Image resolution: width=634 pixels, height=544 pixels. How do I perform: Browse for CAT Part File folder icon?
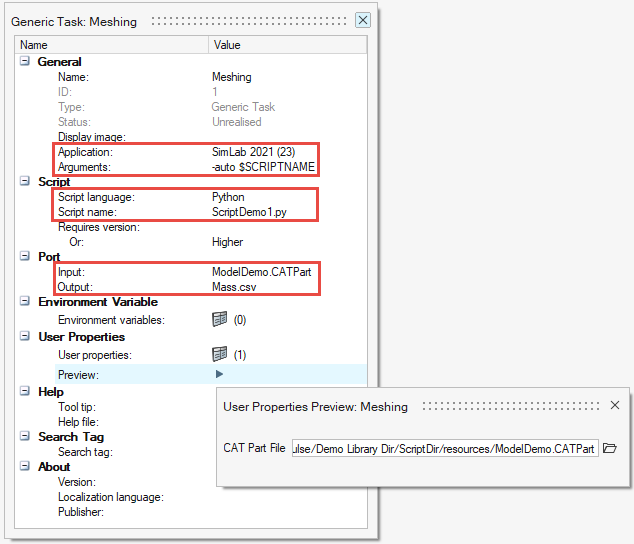611,448
